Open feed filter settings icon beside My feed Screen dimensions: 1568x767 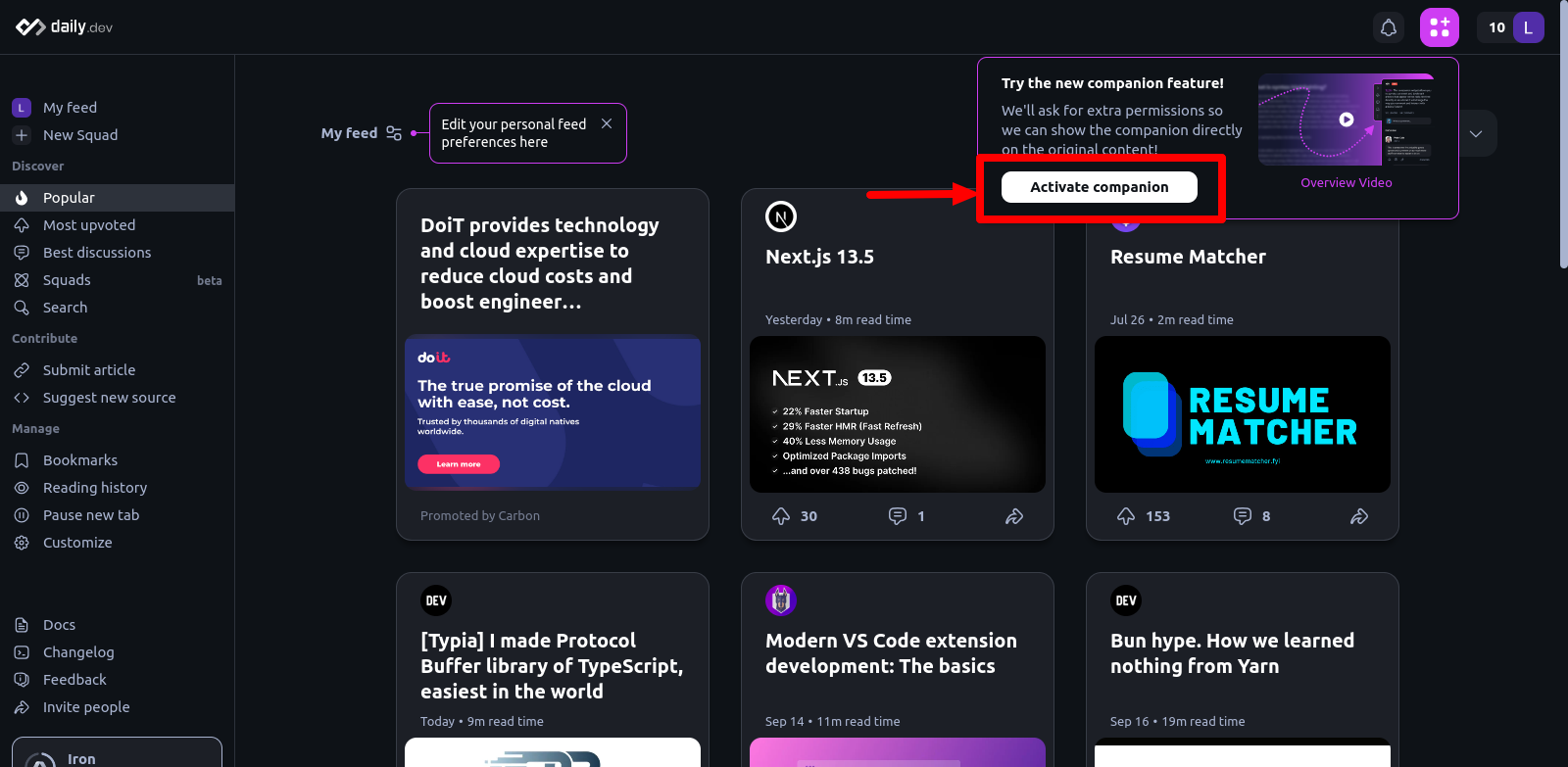click(394, 133)
